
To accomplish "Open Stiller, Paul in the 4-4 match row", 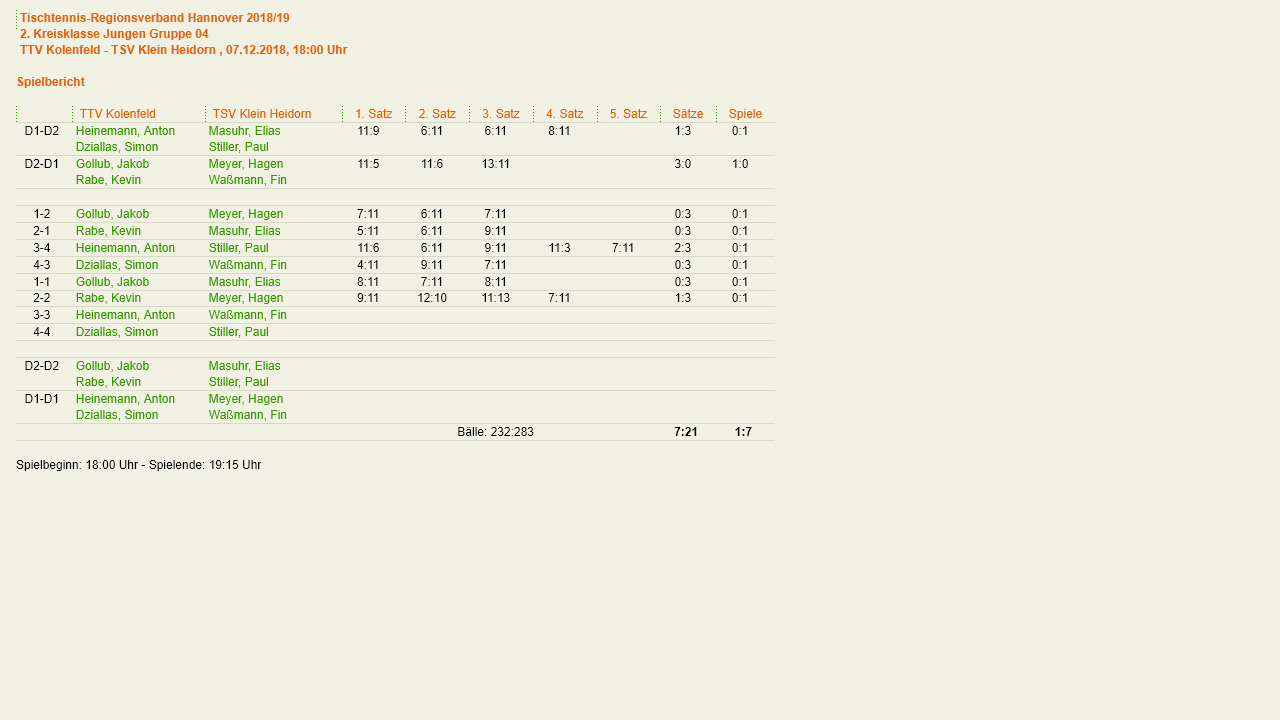I will point(238,332).
